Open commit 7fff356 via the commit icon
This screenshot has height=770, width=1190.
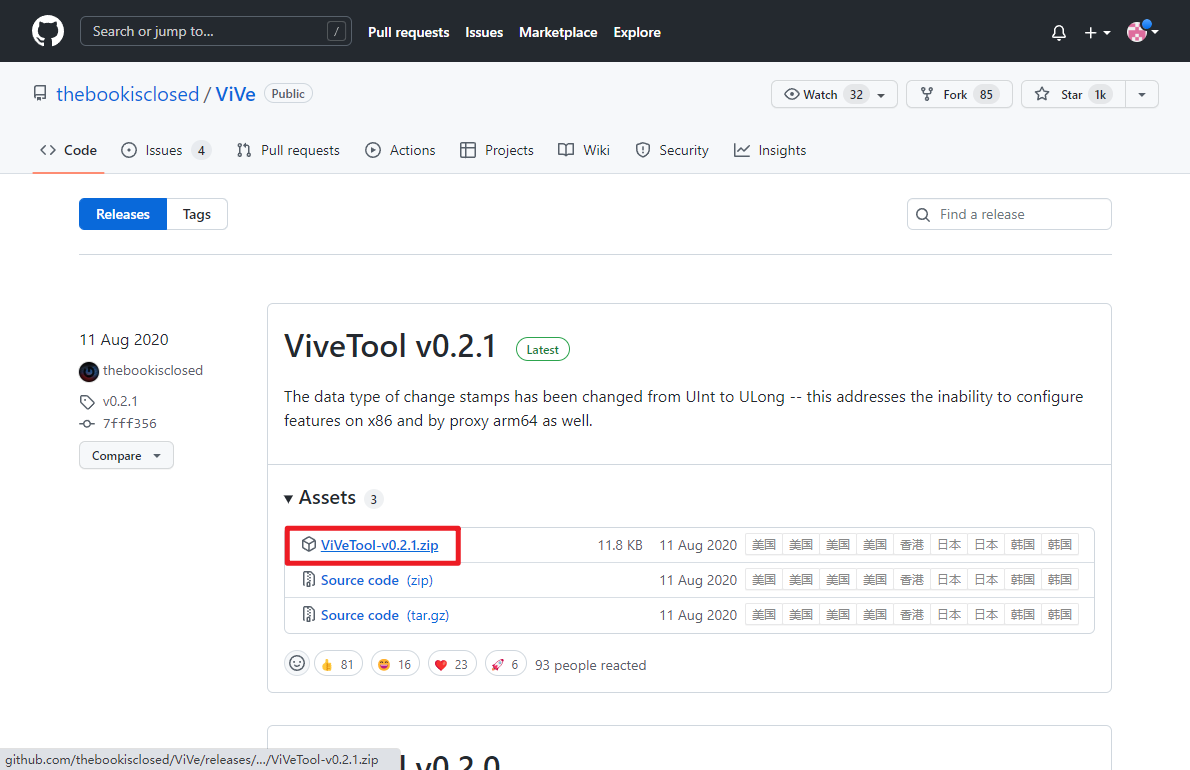pyautogui.click(x=88, y=423)
